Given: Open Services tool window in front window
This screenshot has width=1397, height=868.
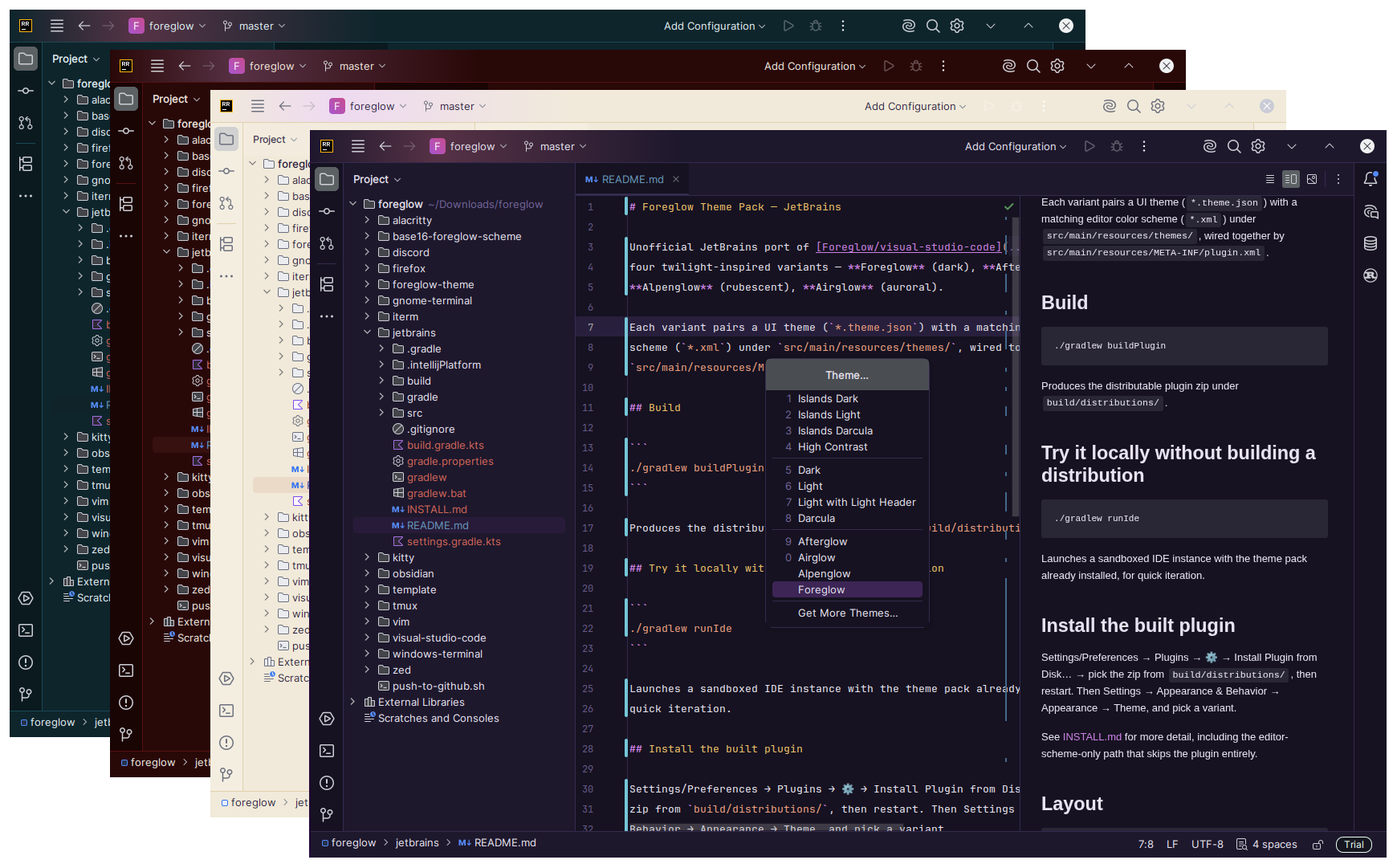Looking at the screenshot, I should (x=327, y=719).
